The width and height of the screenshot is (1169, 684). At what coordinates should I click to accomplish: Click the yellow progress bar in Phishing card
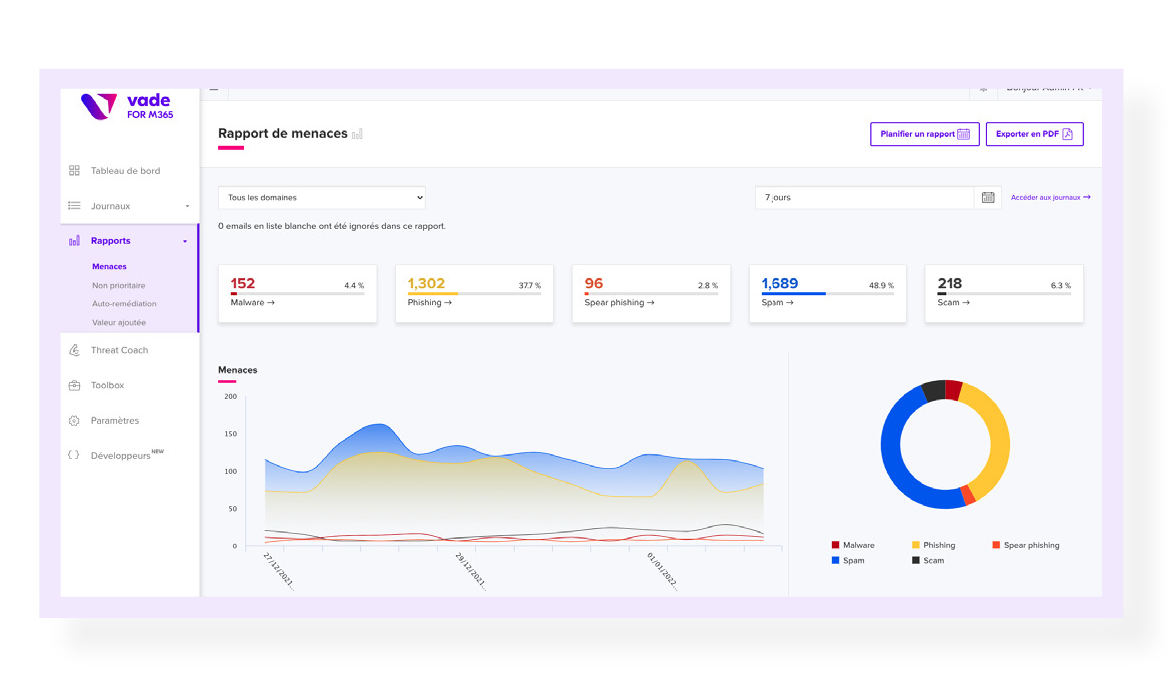(x=432, y=294)
